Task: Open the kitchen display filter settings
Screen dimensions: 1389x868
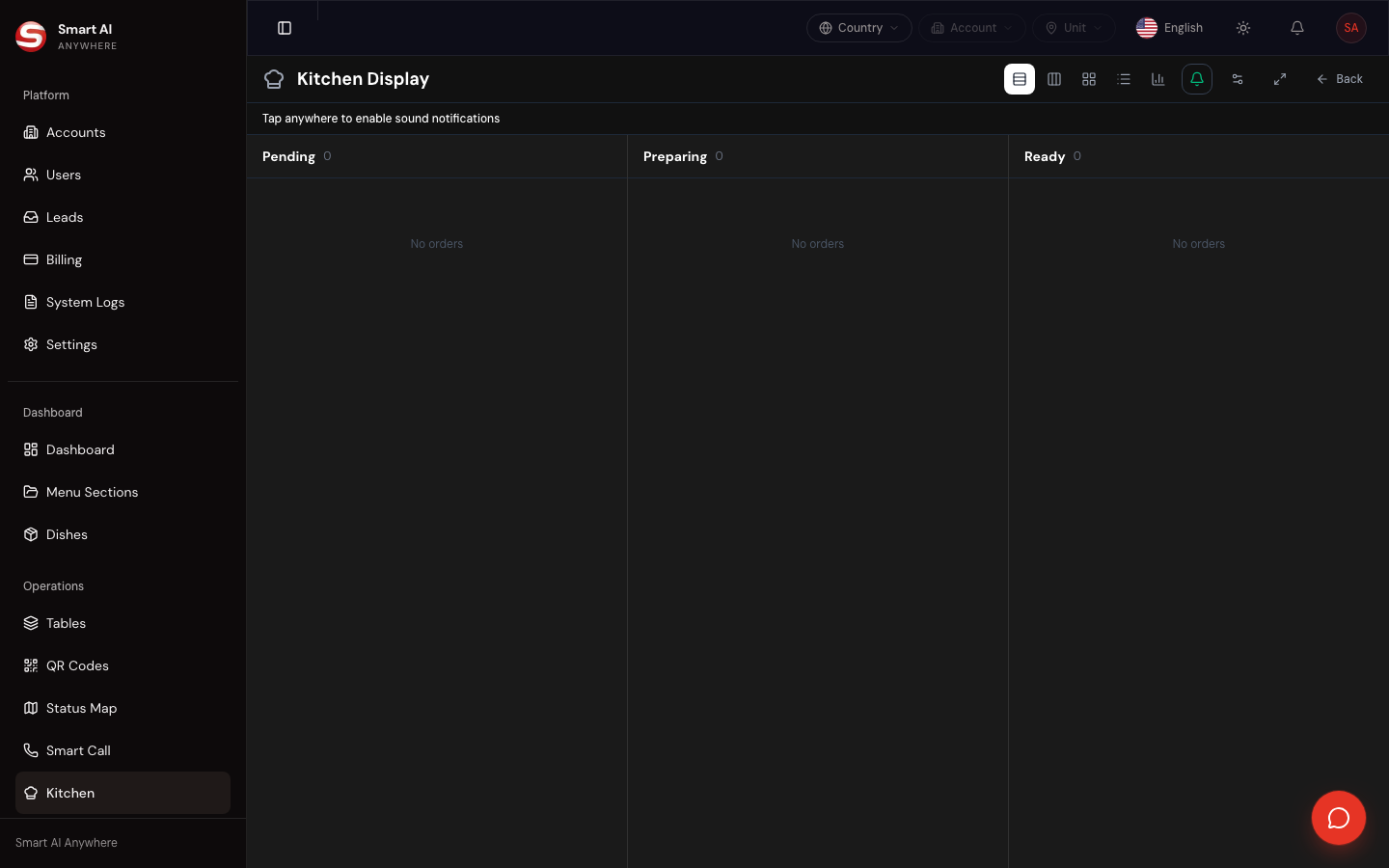Action: tap(1238, 79)
